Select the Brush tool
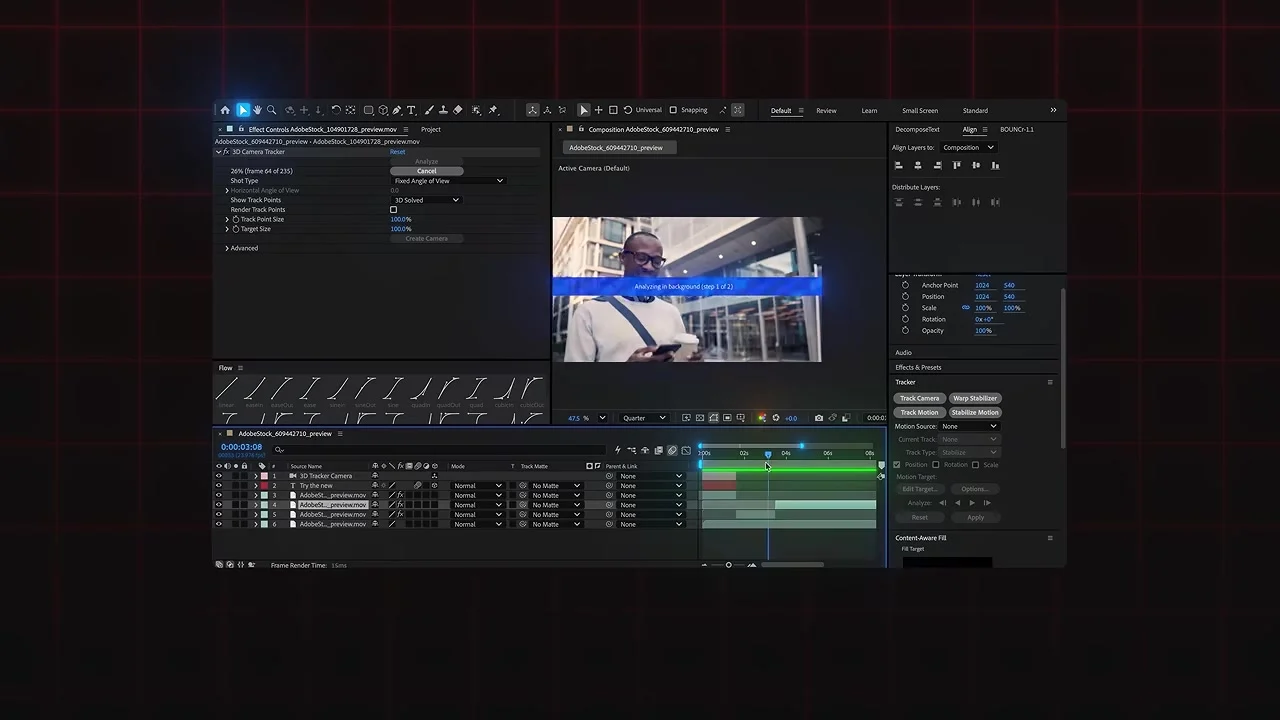This screenshot has height=720, width=1280. tap(430, 110)
